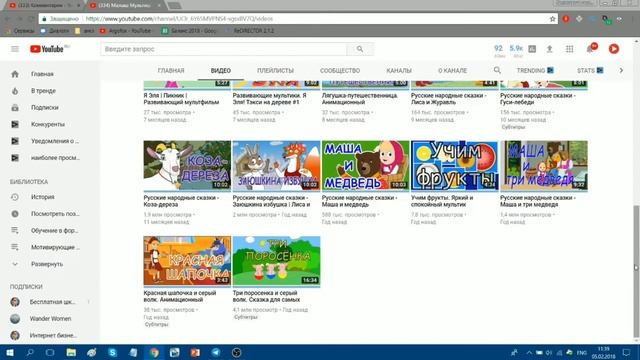Open File Explorer from the taskbar
Viewport: 640px width, 360px height.
click(71, 352)
